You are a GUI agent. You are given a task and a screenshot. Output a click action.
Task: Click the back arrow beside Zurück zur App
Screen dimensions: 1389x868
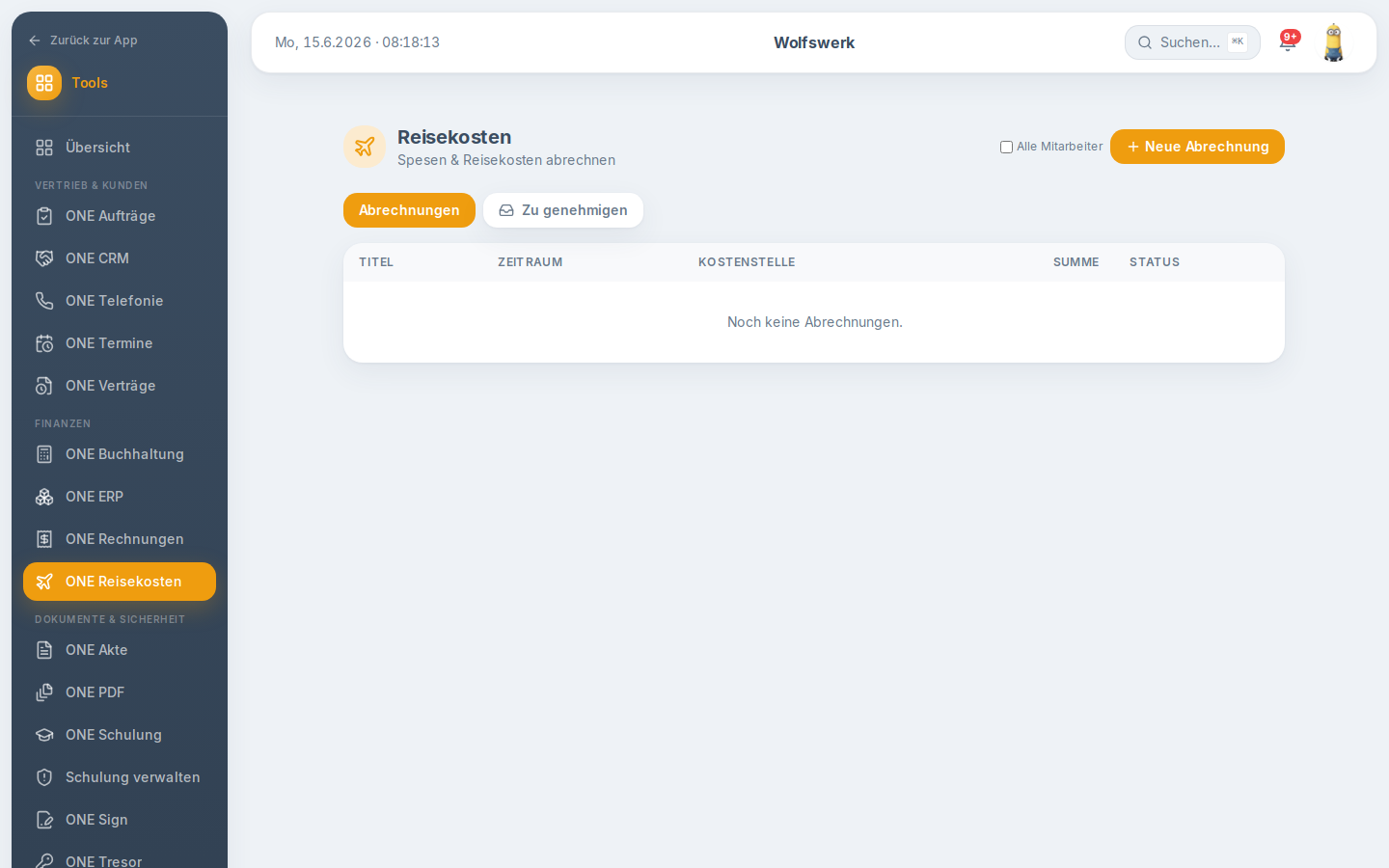tap(35, 41)
